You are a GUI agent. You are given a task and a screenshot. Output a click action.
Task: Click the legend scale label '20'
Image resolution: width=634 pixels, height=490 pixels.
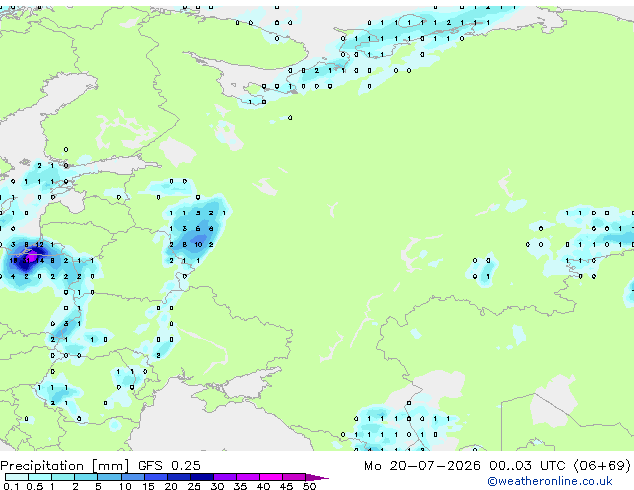pos(171,486)
